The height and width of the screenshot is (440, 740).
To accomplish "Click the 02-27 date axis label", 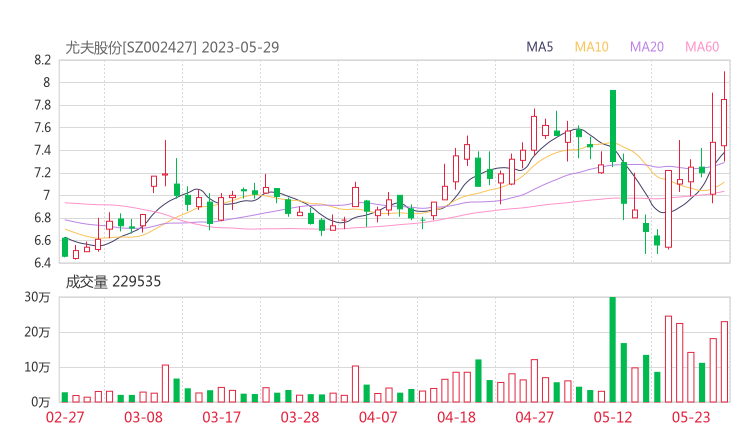I will tap(65, 417).
